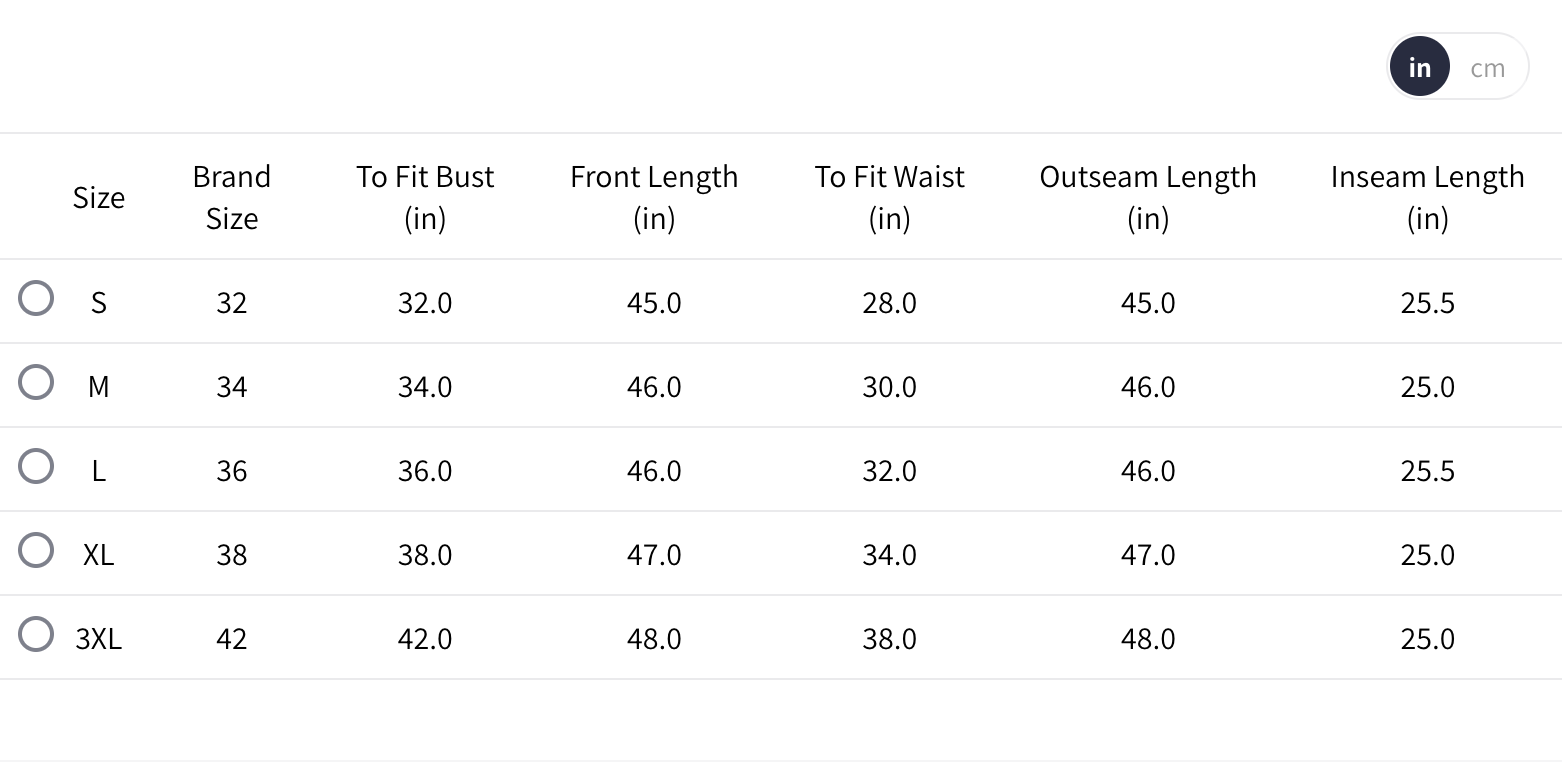Click the Outseam Length column header
Image resolution: width=1562 pixels, height=762 pixels.
[x=1148, y=198]
